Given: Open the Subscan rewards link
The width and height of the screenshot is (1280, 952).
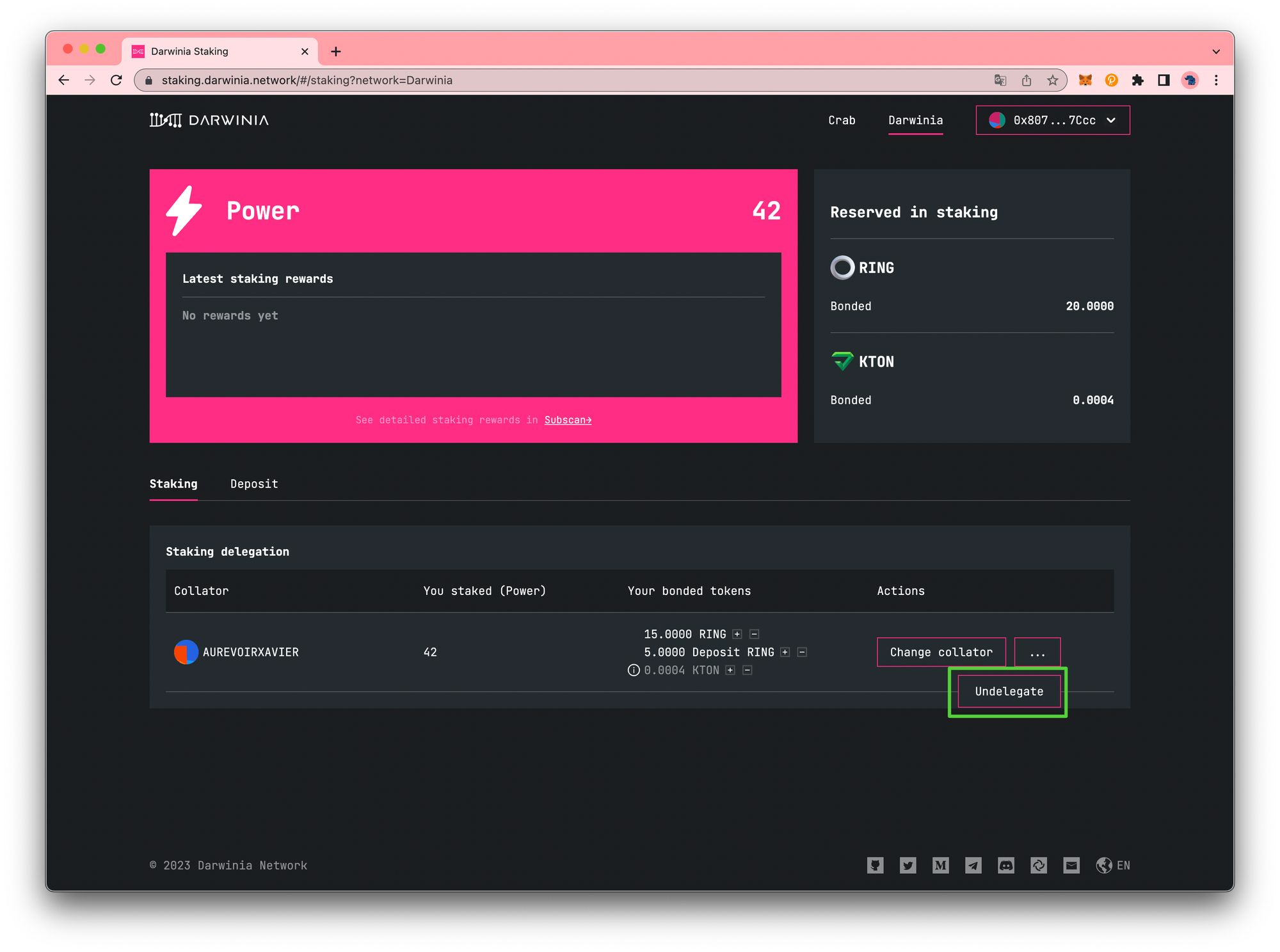Looking at the screenshot, I should [x=568, y=420].
